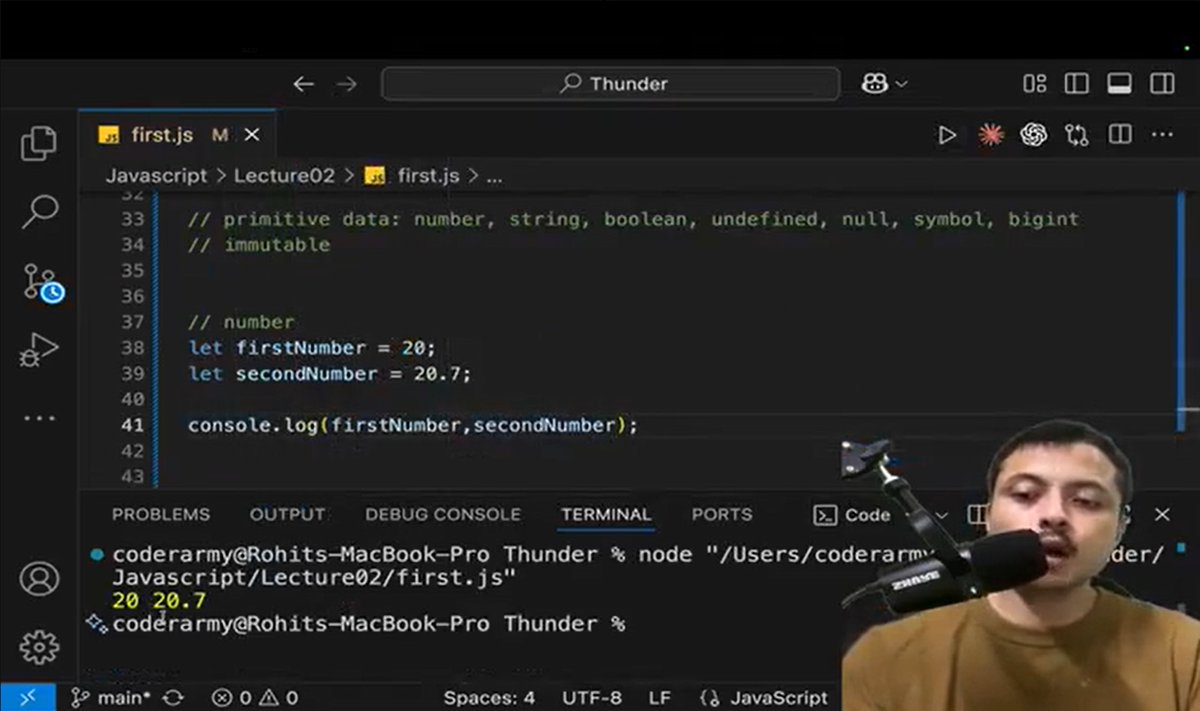Switch to the PROBLEMS panel tab
Image resolution: width=1200 pixels, height=711 pixels.
(x=161, y=515)
